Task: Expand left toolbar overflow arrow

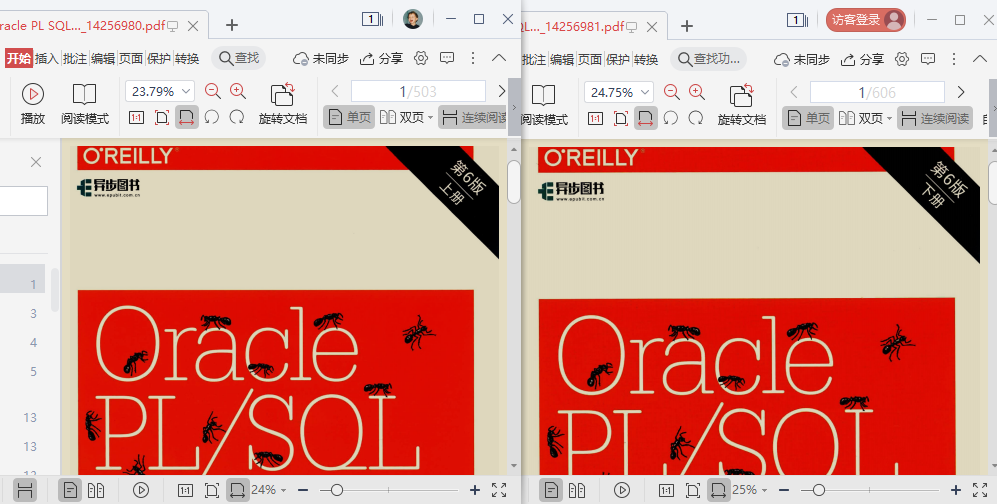Action: (514, 107)
